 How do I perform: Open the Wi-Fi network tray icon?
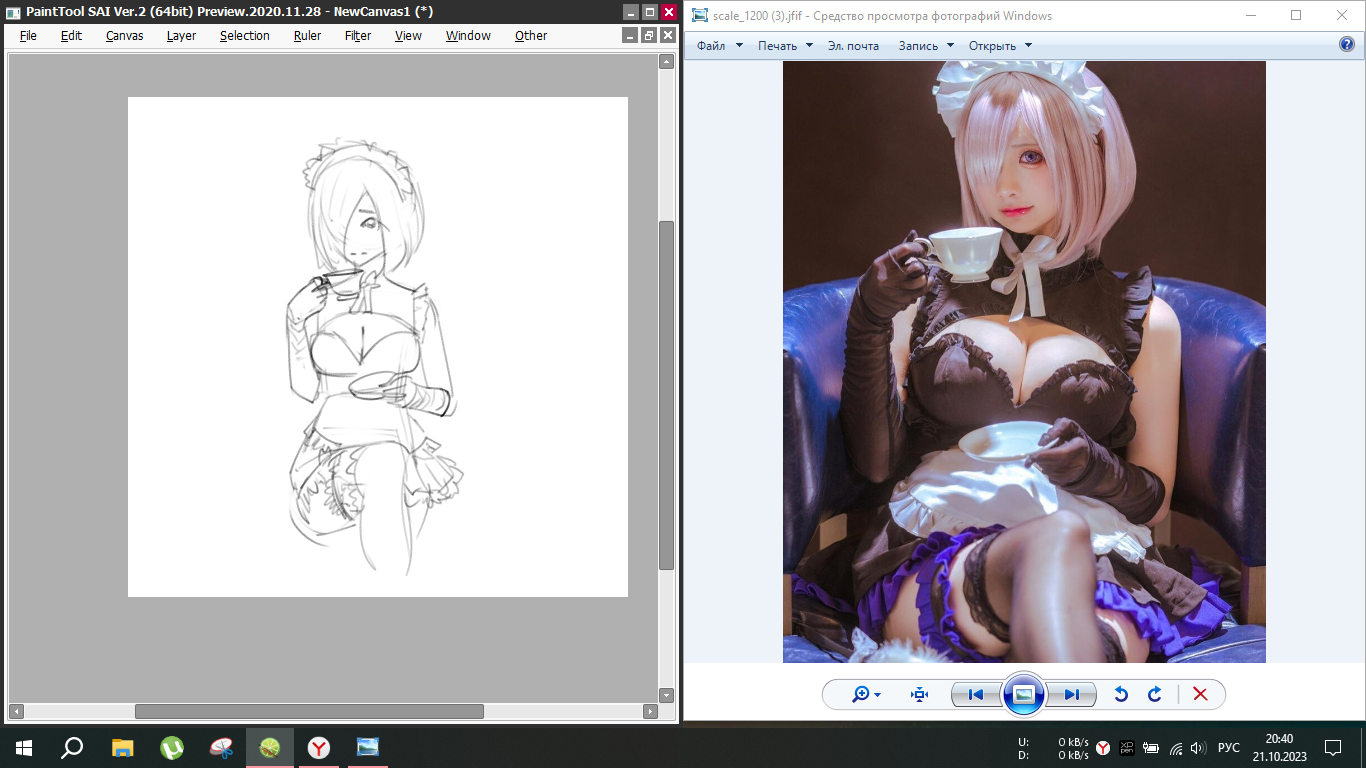tap(1175, 748)
